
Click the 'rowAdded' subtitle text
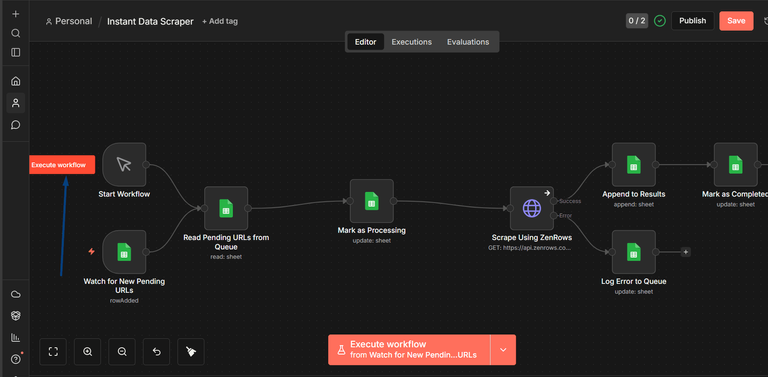124,301
